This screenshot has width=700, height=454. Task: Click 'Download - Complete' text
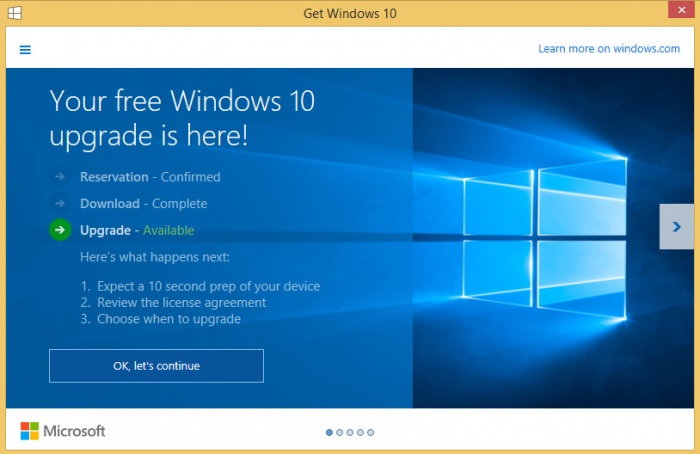(x=144, y=204)
